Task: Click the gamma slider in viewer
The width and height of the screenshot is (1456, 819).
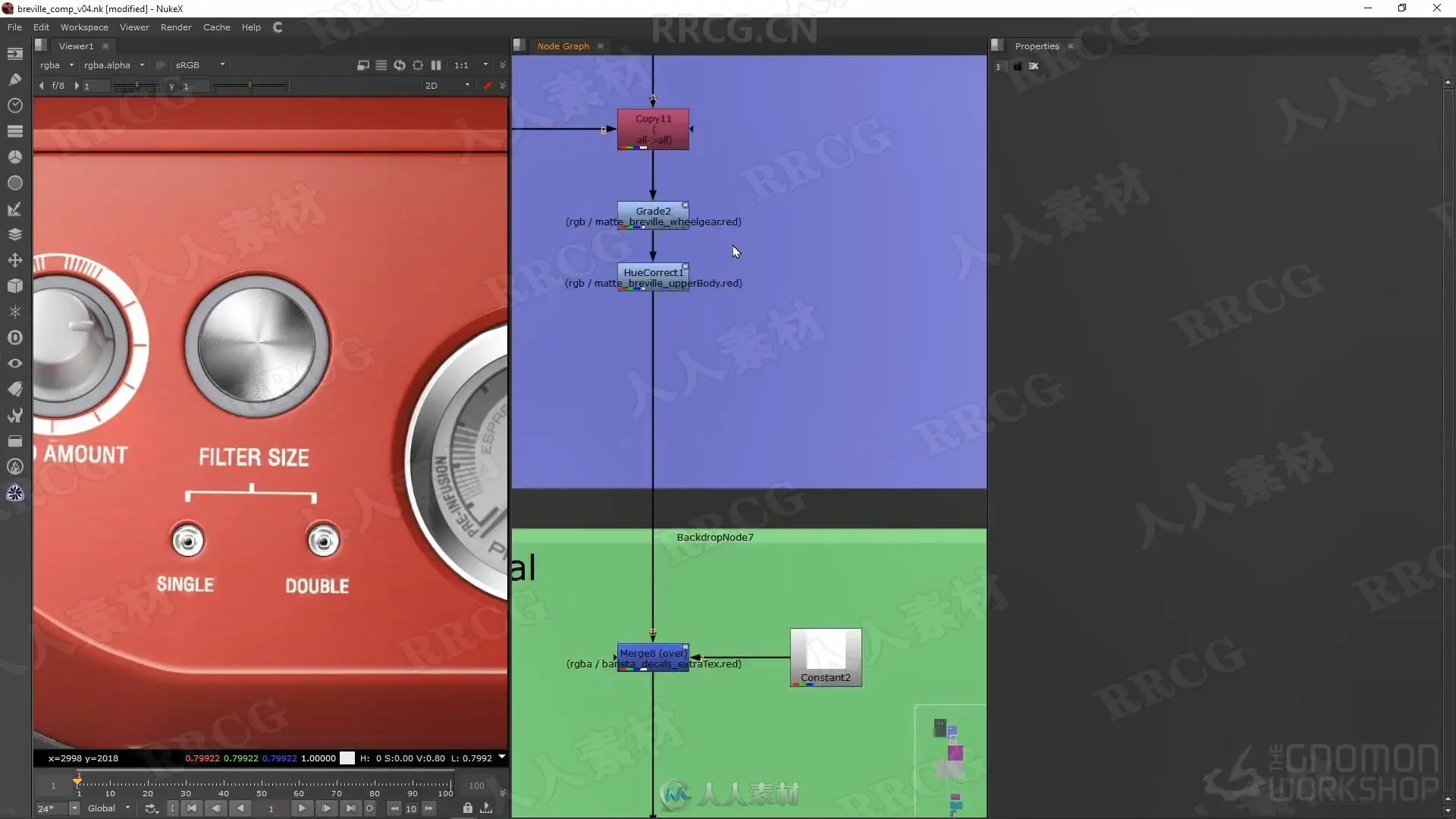Action: (250, 86)
